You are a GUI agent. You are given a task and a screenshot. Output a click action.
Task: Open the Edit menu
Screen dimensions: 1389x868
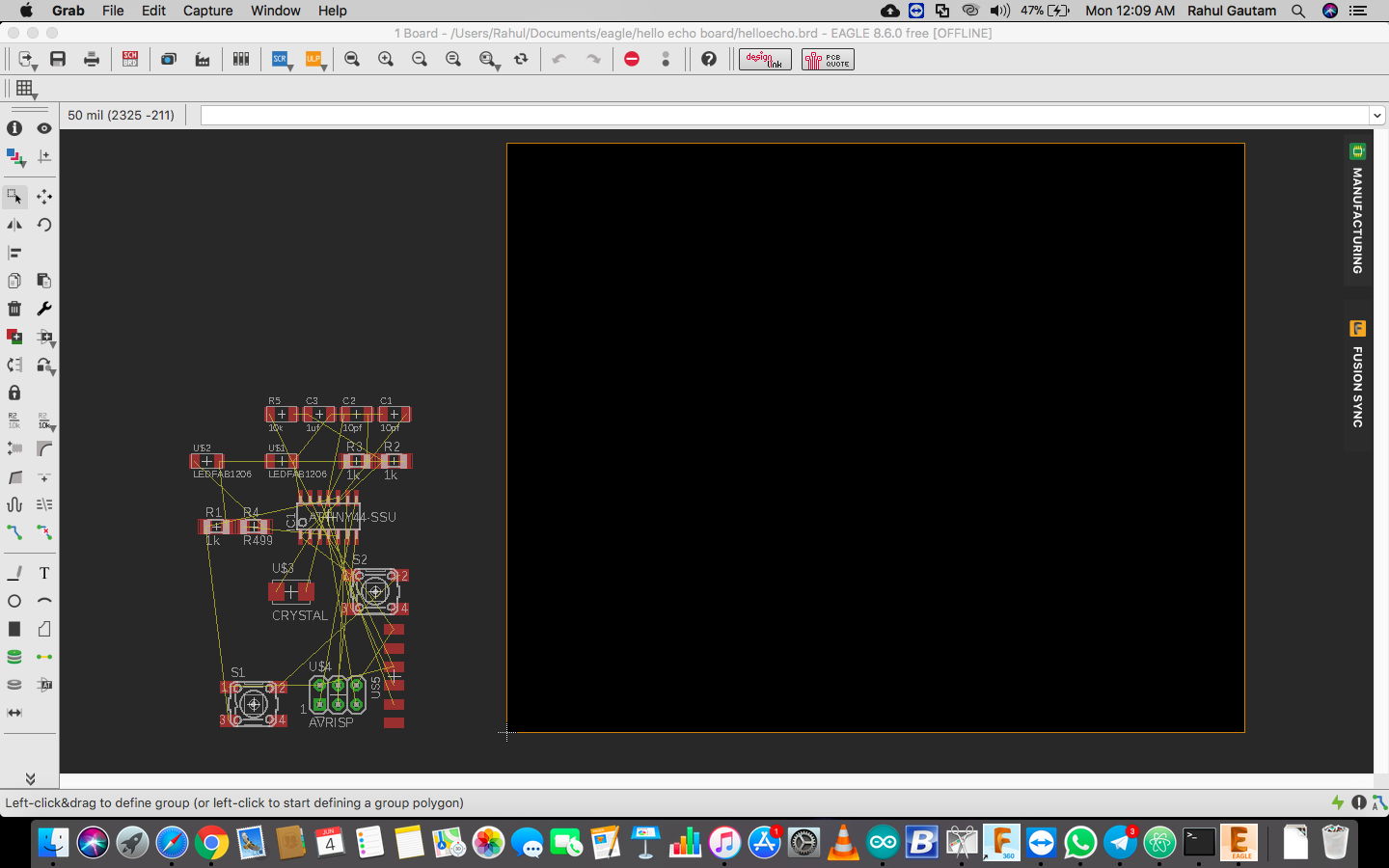click(x=153, y=11)
